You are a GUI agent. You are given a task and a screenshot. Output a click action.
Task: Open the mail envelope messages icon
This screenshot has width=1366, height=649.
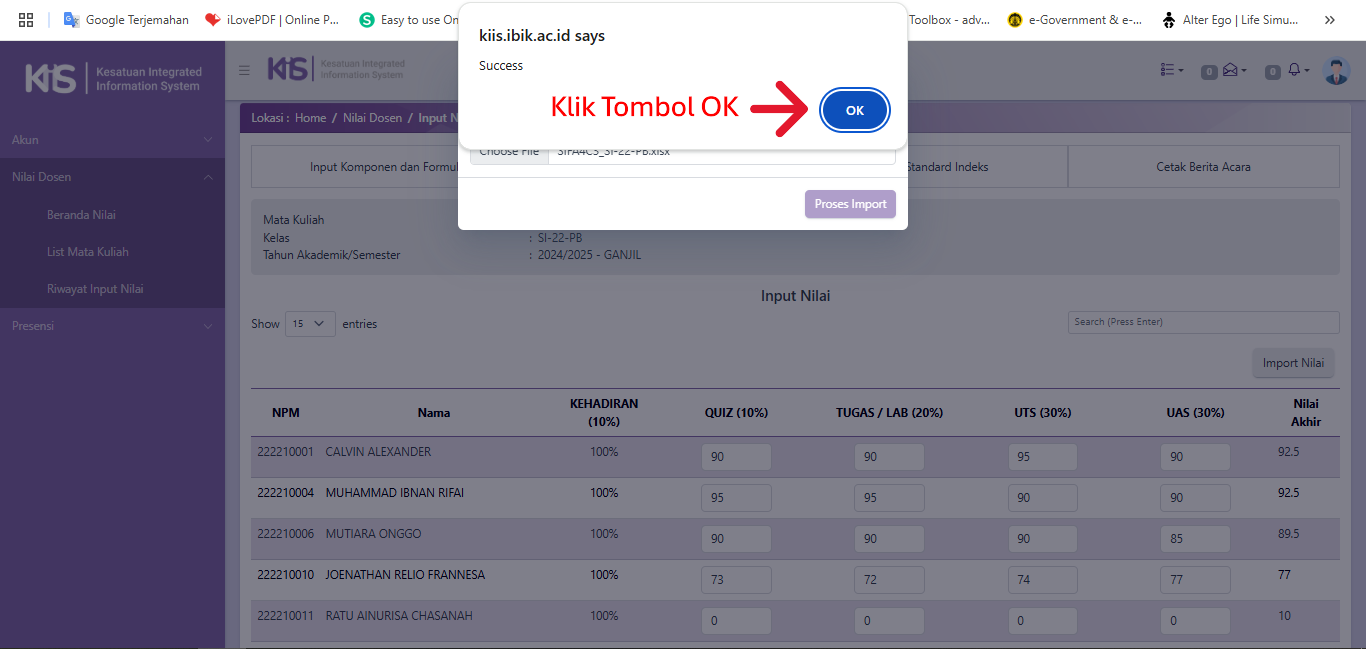pyautogui.click(x=1231, y=70)
